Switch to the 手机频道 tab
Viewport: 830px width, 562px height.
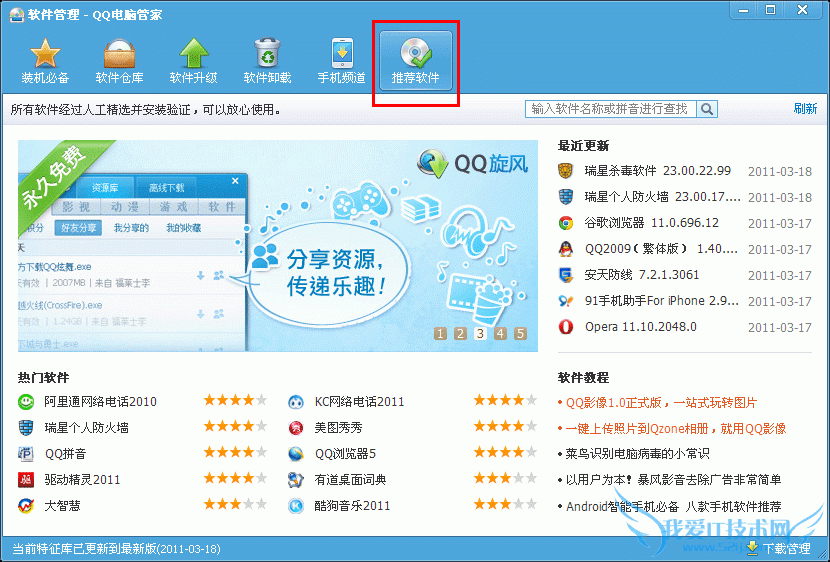341,61
